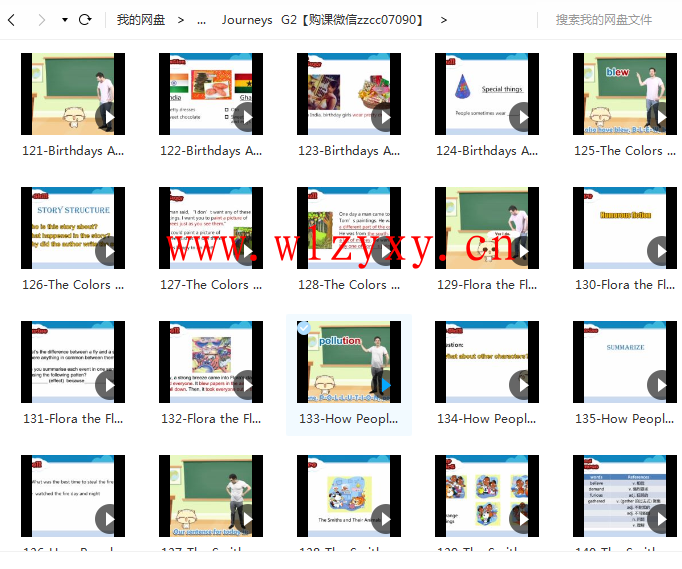Open the 121-Birthdays classroom thumbnail
Viewport: 682px width, 569px height.
click(x=73, y=94)
